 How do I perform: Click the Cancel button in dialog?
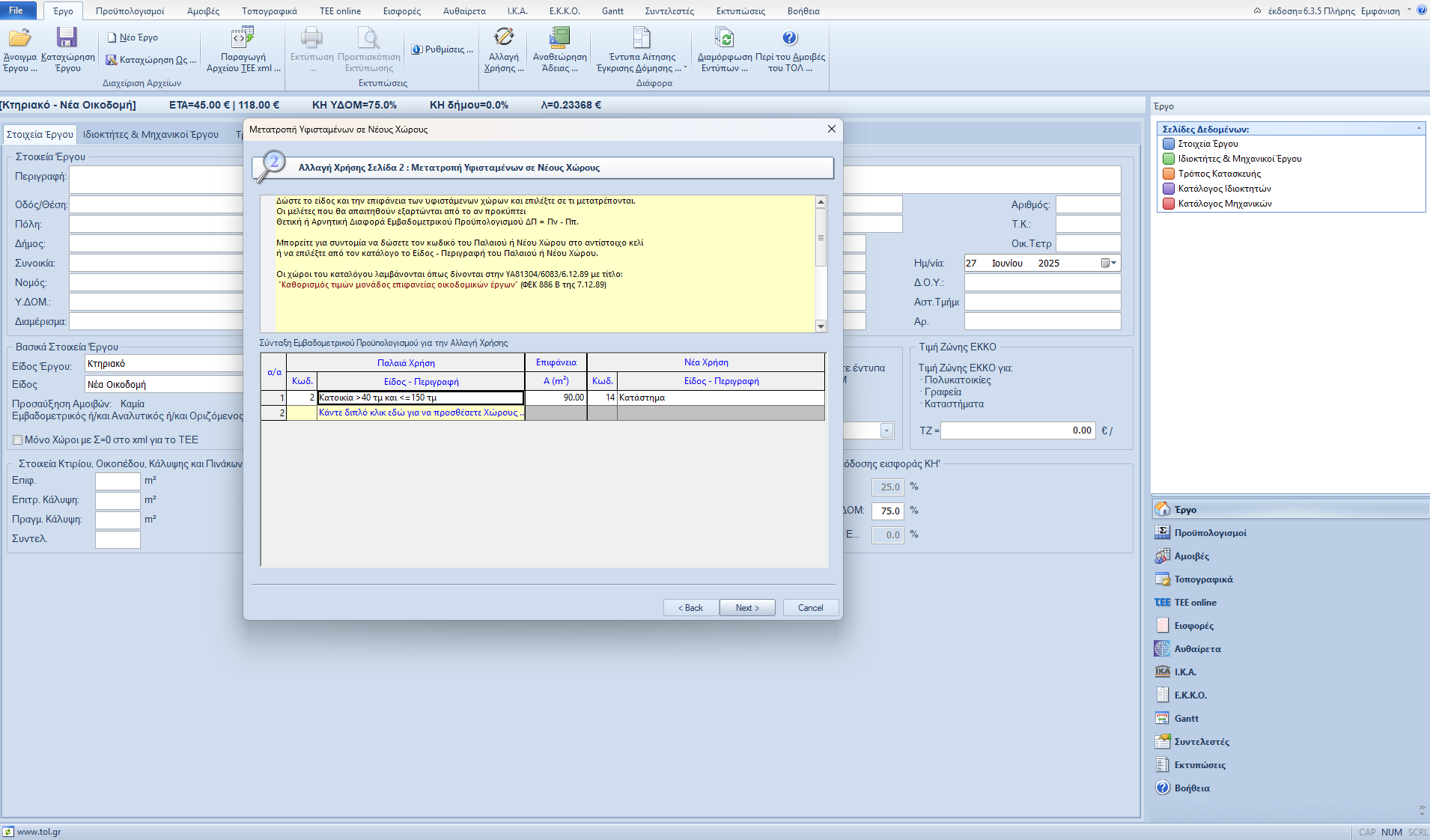(810, 608)
